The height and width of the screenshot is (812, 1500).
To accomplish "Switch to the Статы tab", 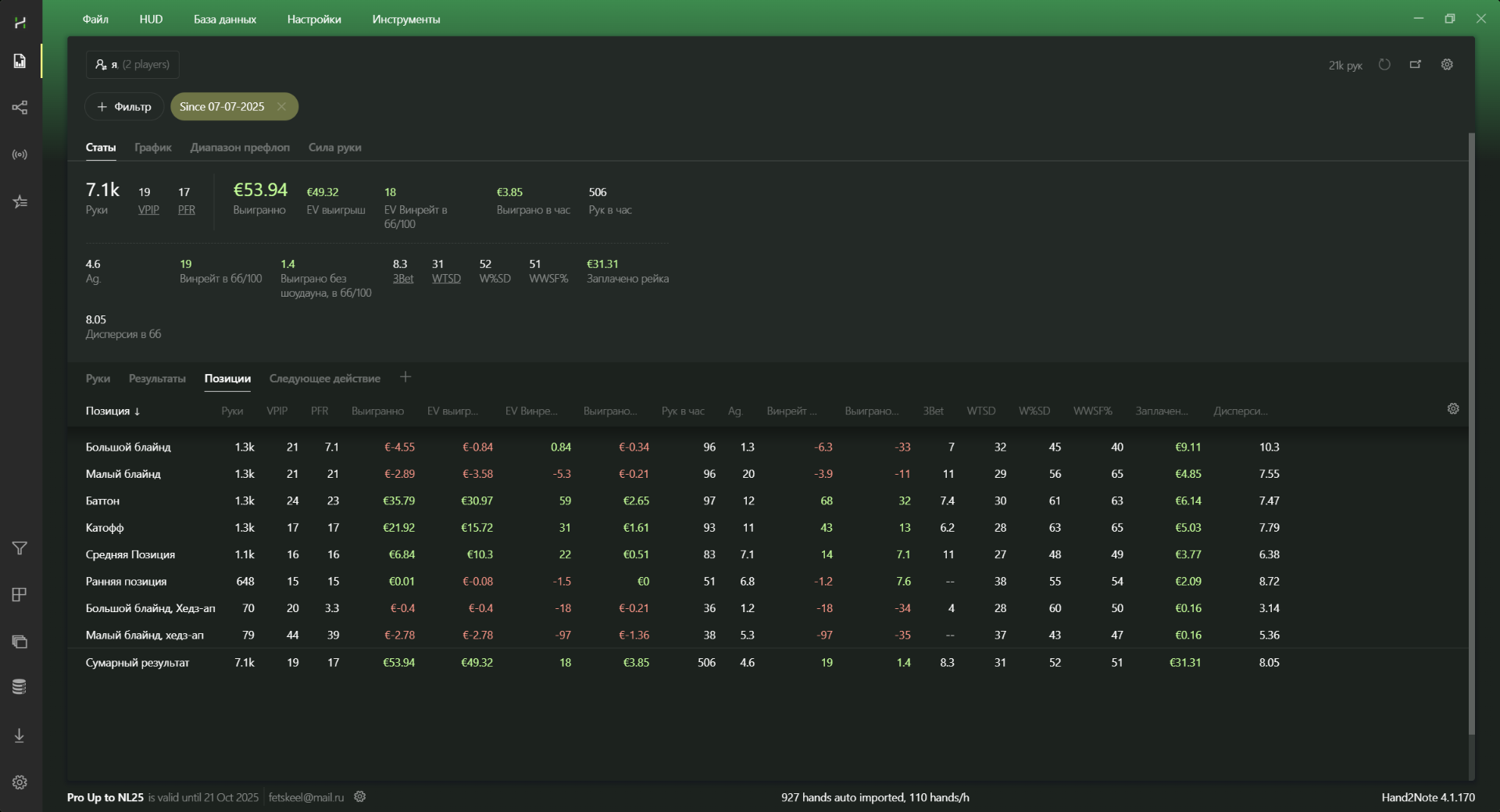I will pyautogui.click(x=101, y=148).
